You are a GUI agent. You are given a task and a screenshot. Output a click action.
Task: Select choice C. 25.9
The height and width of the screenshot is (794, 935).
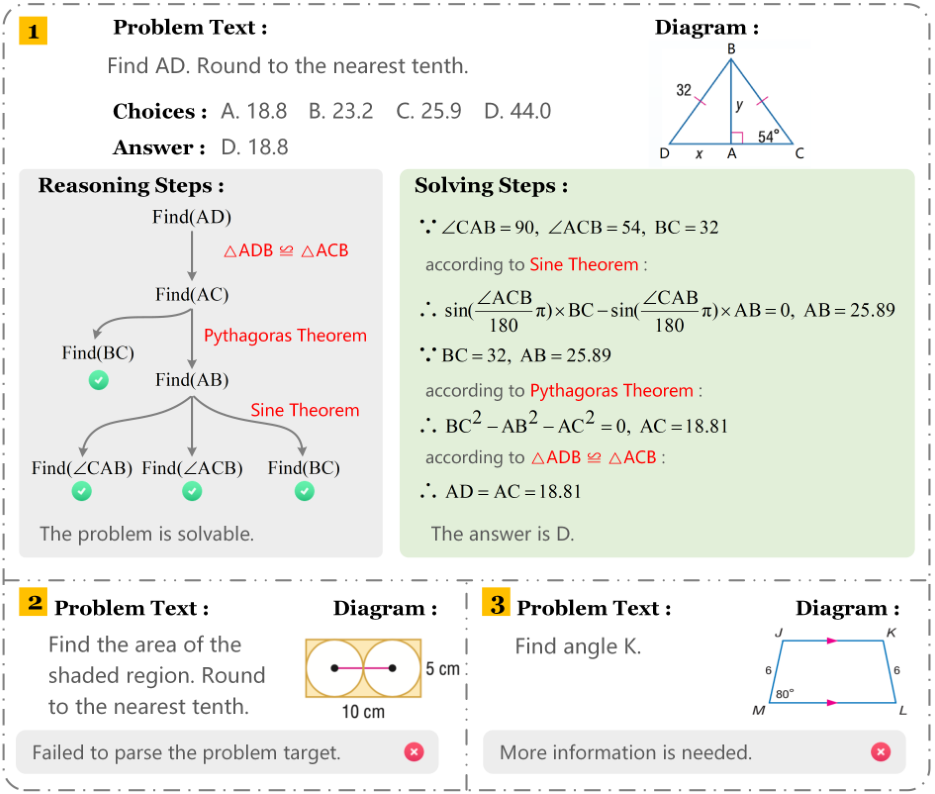coord(429,111)
